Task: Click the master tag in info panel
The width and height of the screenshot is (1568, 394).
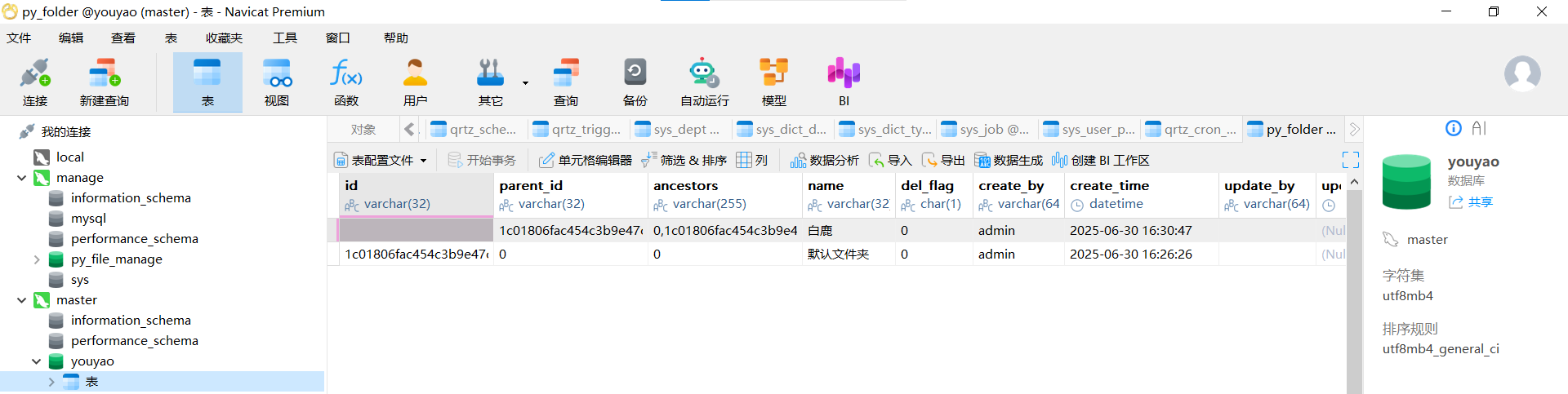Action: pyautogui.click(x=1427, y=240)
